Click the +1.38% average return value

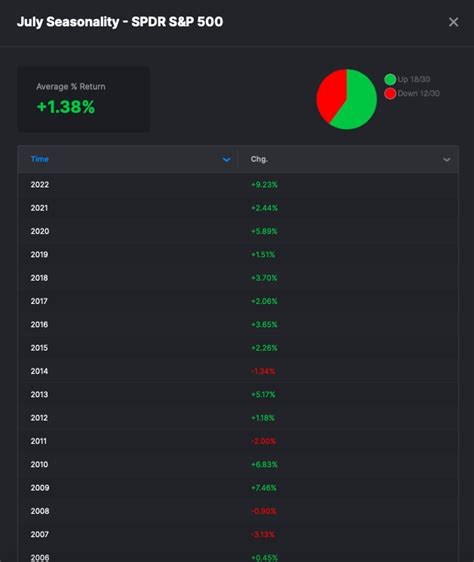pyautogui.click(x=66, y=107)
